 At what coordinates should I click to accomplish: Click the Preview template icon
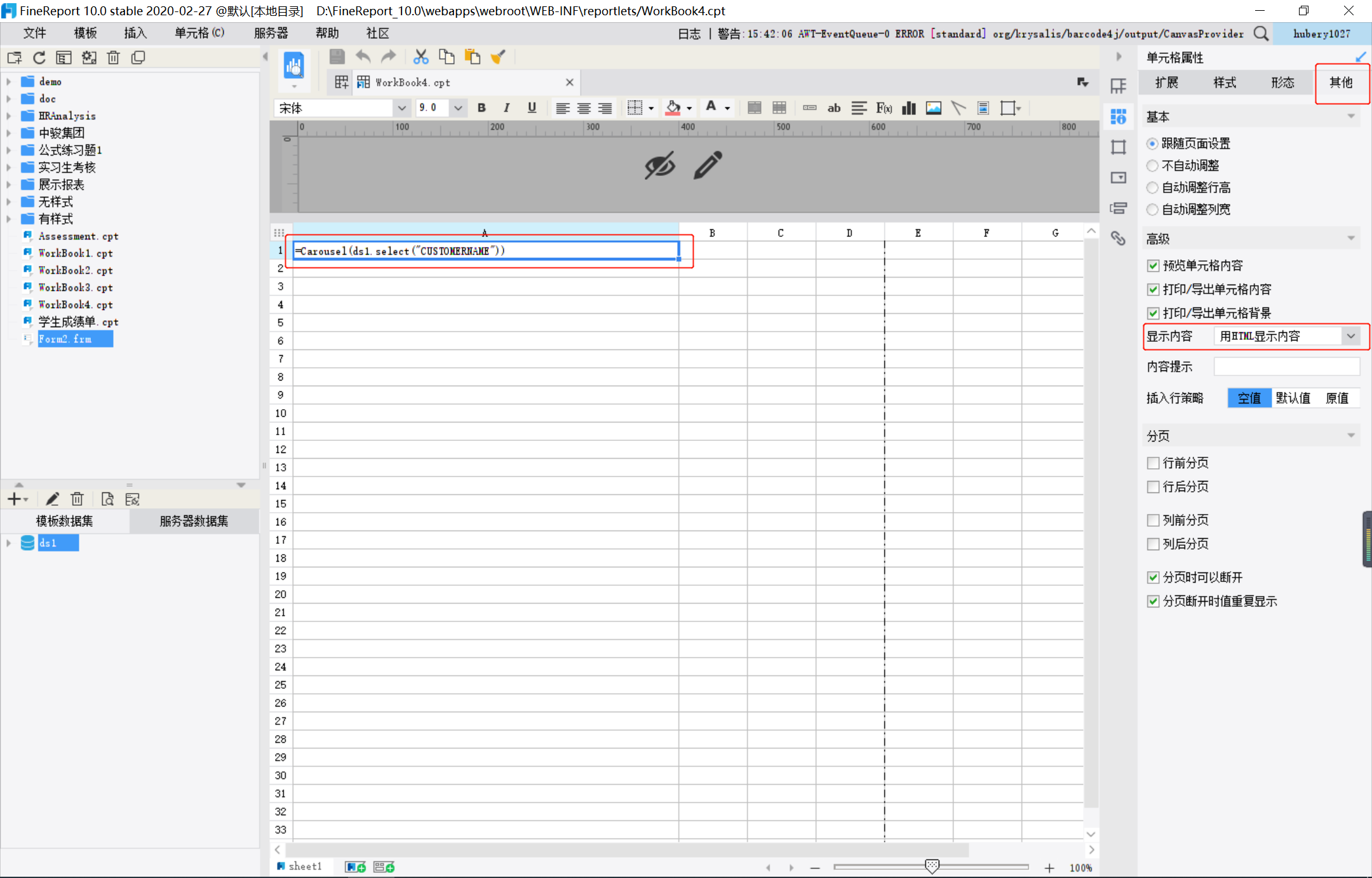pyautogui.click(x=293, y=65)
